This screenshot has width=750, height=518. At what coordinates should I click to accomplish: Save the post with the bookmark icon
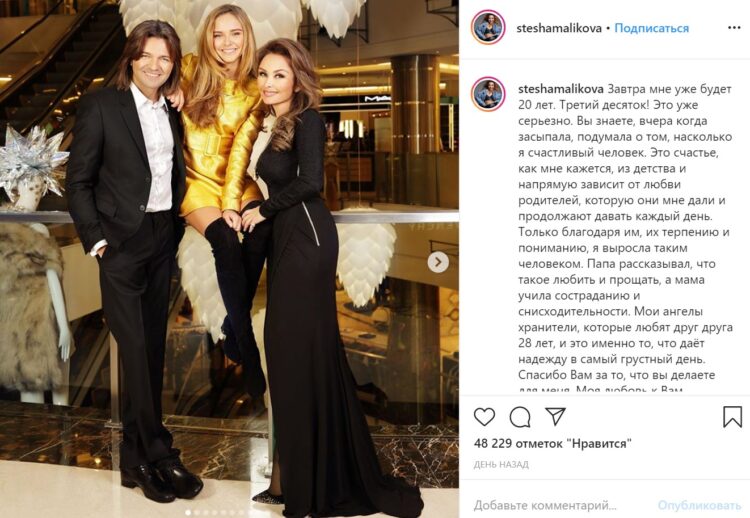[732, 417]
